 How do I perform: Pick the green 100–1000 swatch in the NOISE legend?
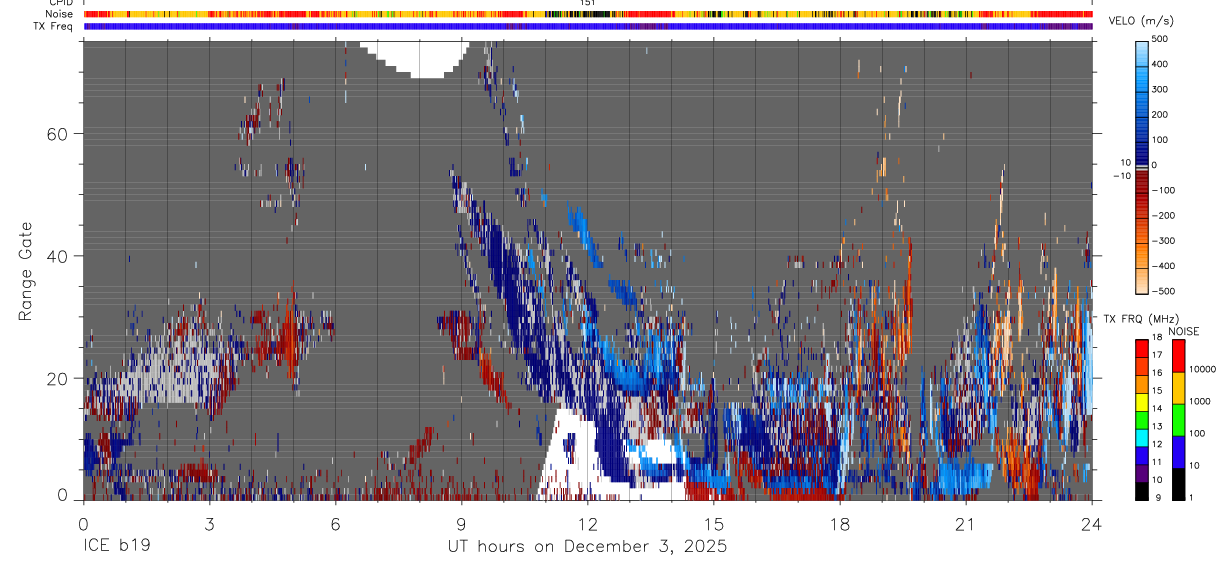tap(1178, 420)
